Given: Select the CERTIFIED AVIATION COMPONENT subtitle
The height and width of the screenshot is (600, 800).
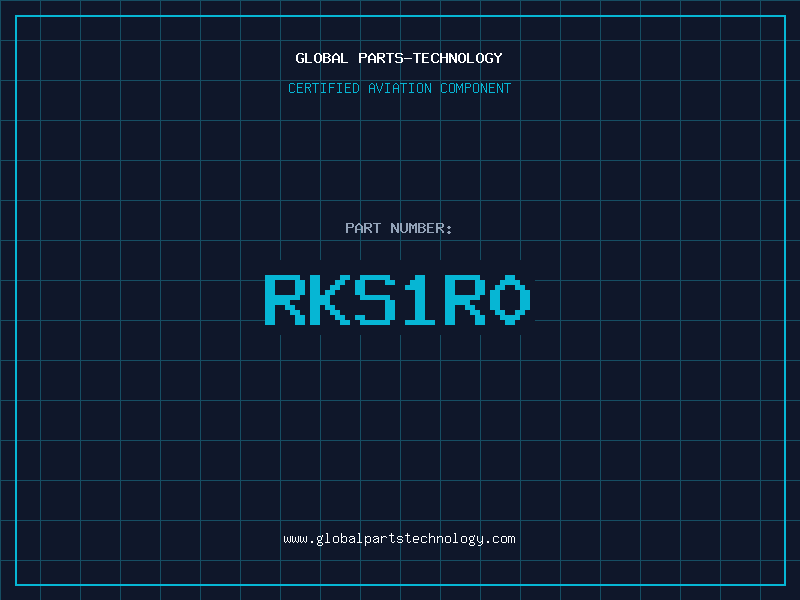Looking at the screenshot, I should (x=399, y=88).
